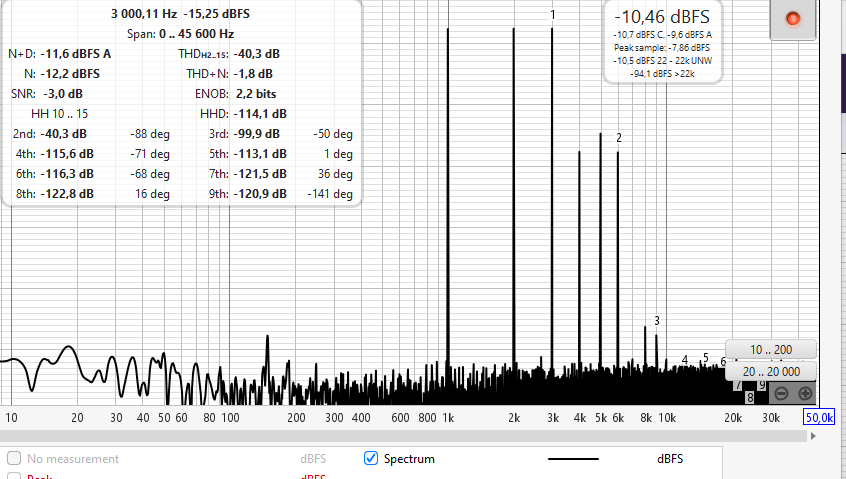Click the Span 0 .. 45 600 Hz text
The width and height of the screenshot is (846, 479).
pos(180,33)
